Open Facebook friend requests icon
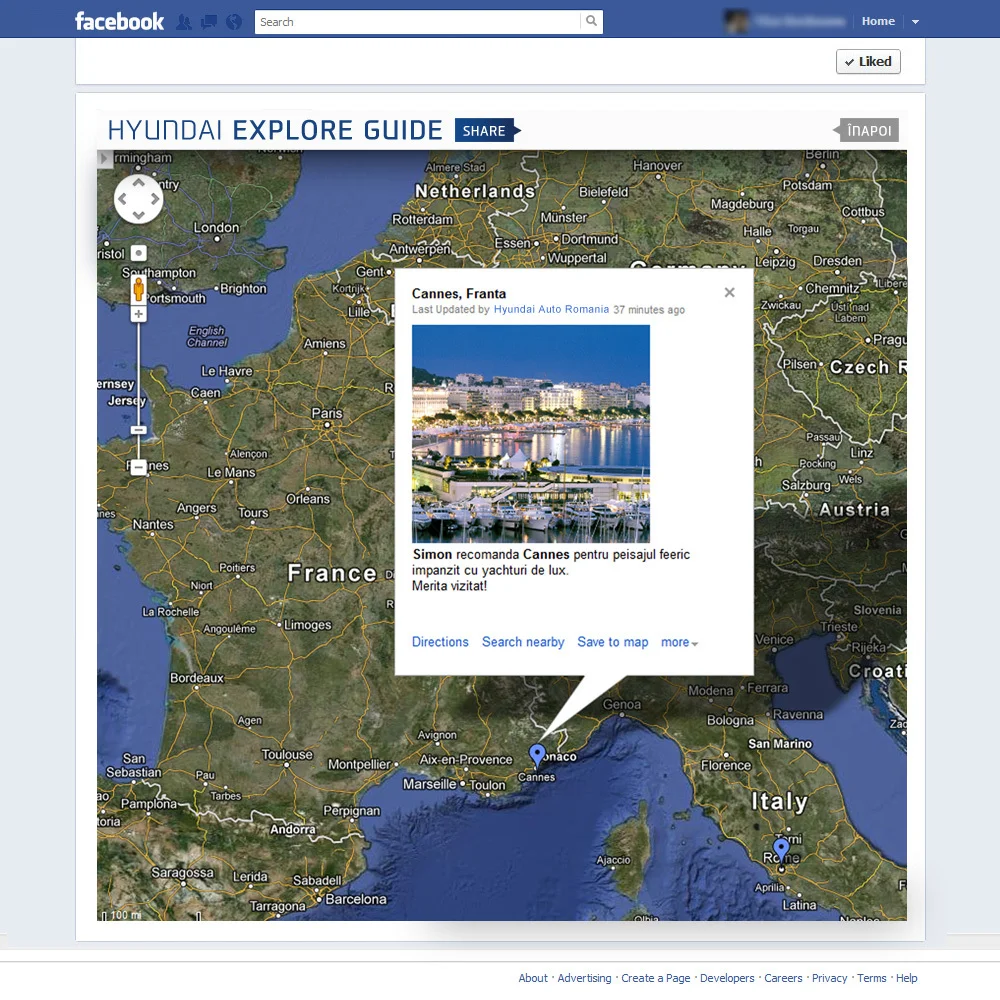The image size is (1000, 1000). [184, 22]
